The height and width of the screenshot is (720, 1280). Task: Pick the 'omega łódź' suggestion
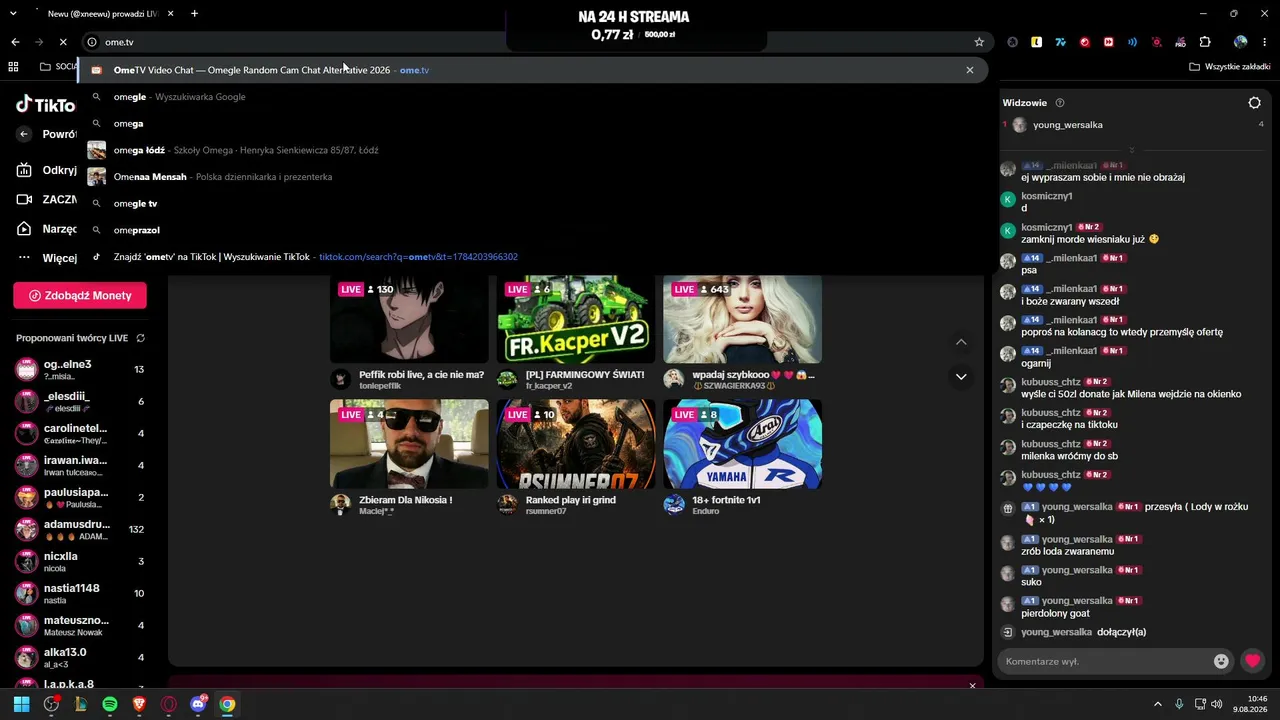pyautogui.click(x=533, y=150)
